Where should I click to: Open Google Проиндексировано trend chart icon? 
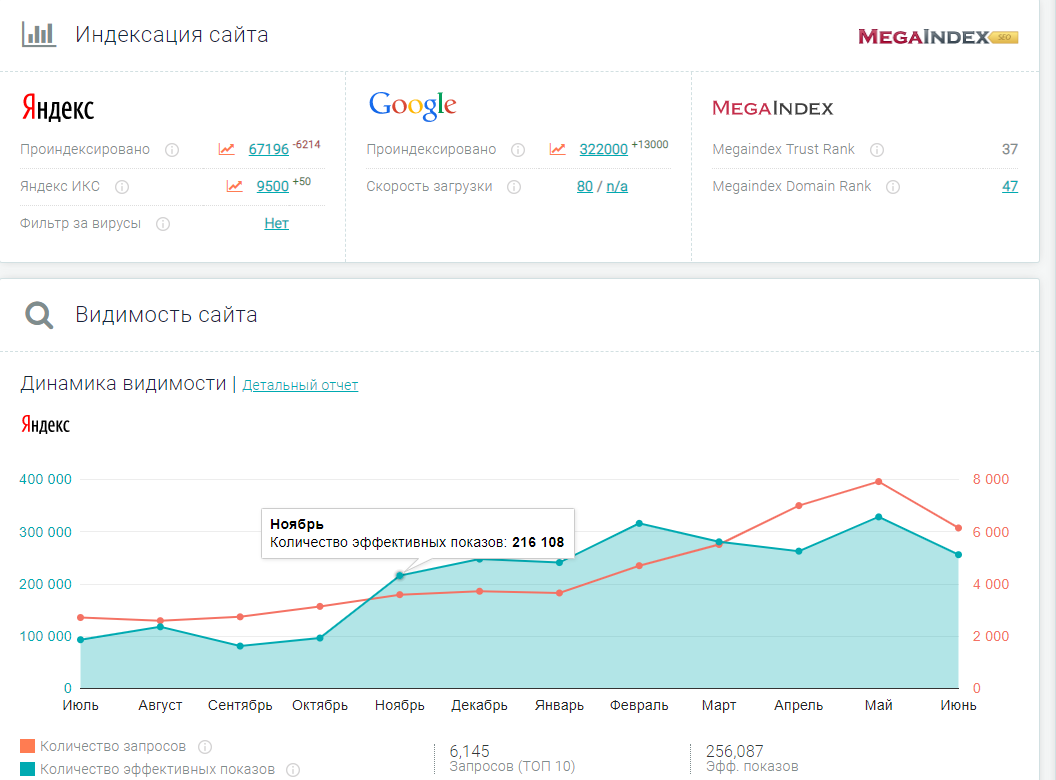click(x=558, y=149)
